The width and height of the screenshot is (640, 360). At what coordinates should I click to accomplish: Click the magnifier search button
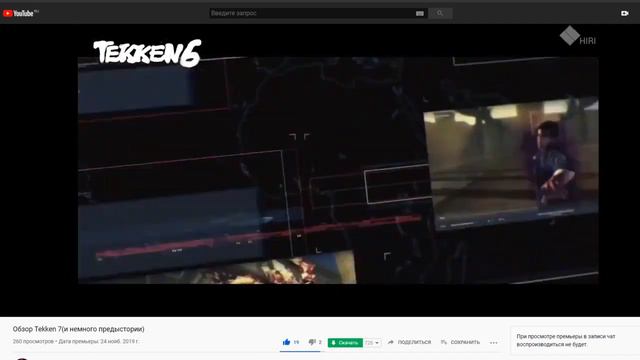pyautogui.click(x=440, y=13)
